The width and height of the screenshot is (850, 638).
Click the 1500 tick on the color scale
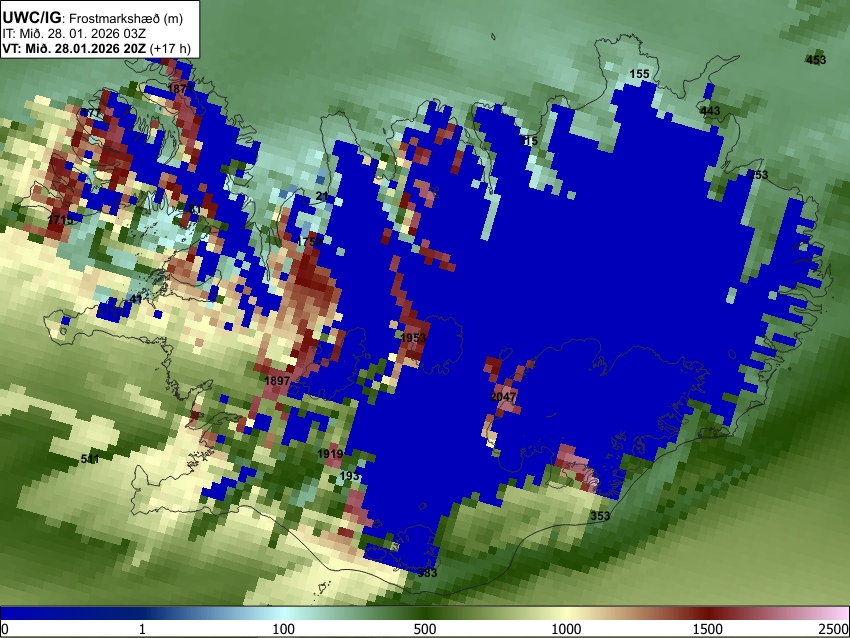(708, 629)
